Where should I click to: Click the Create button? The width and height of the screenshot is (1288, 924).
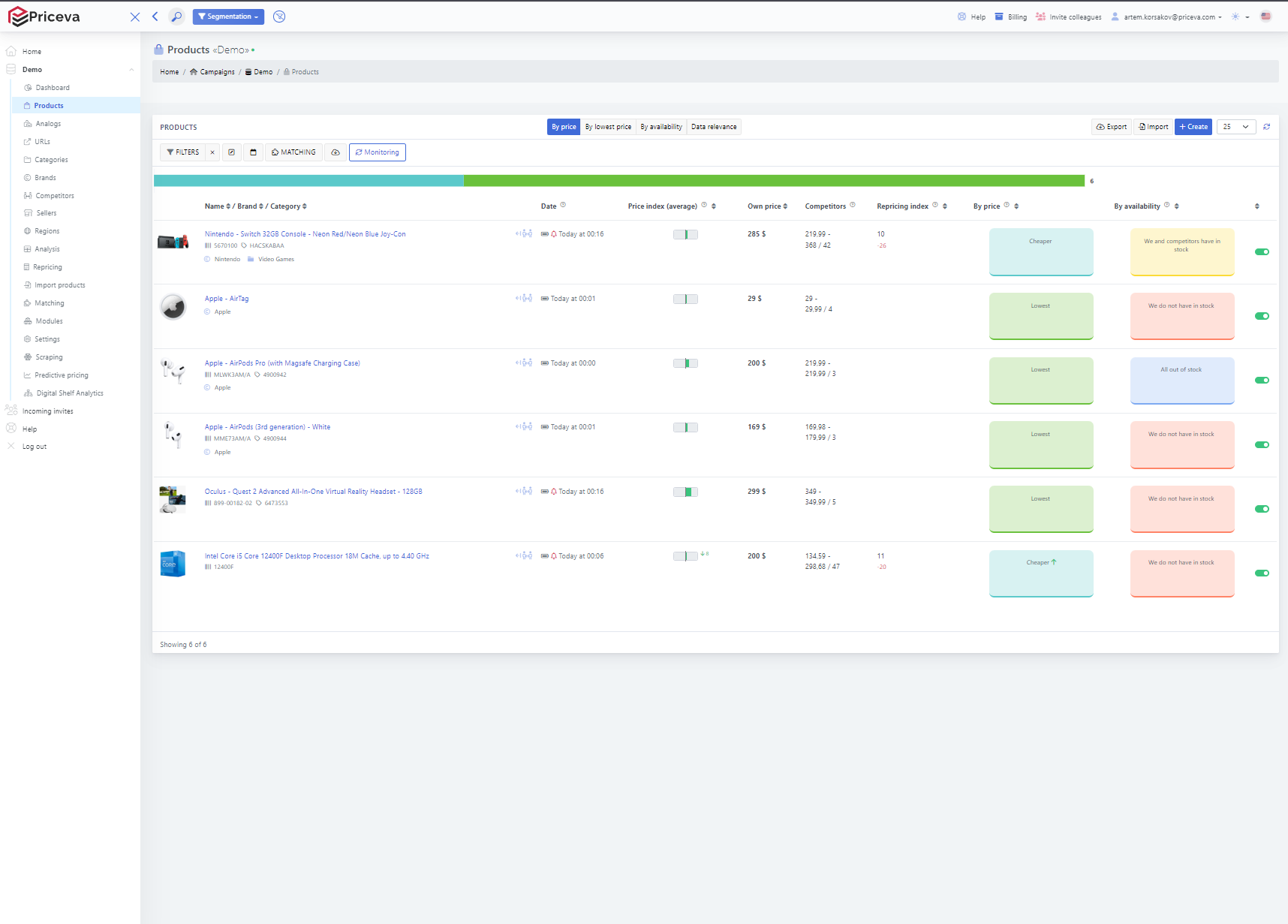point(1193,127)
